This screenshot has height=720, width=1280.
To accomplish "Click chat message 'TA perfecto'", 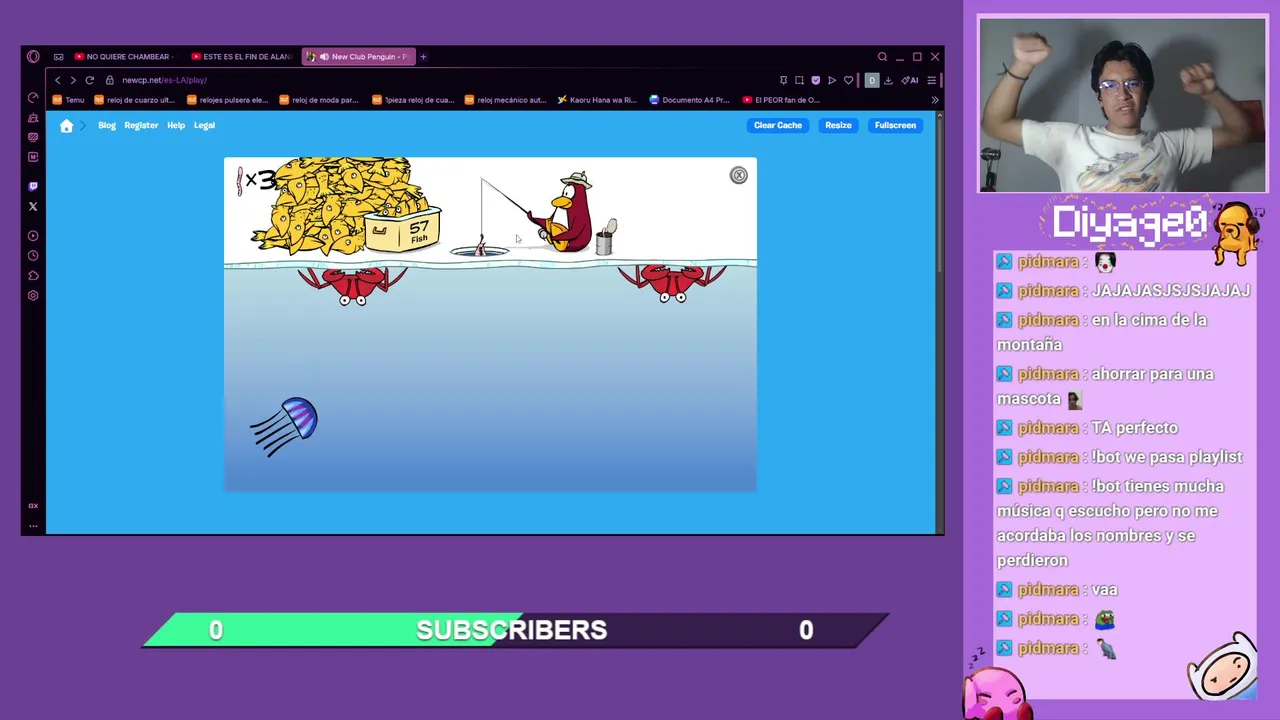I will (x=1134, y=428).
